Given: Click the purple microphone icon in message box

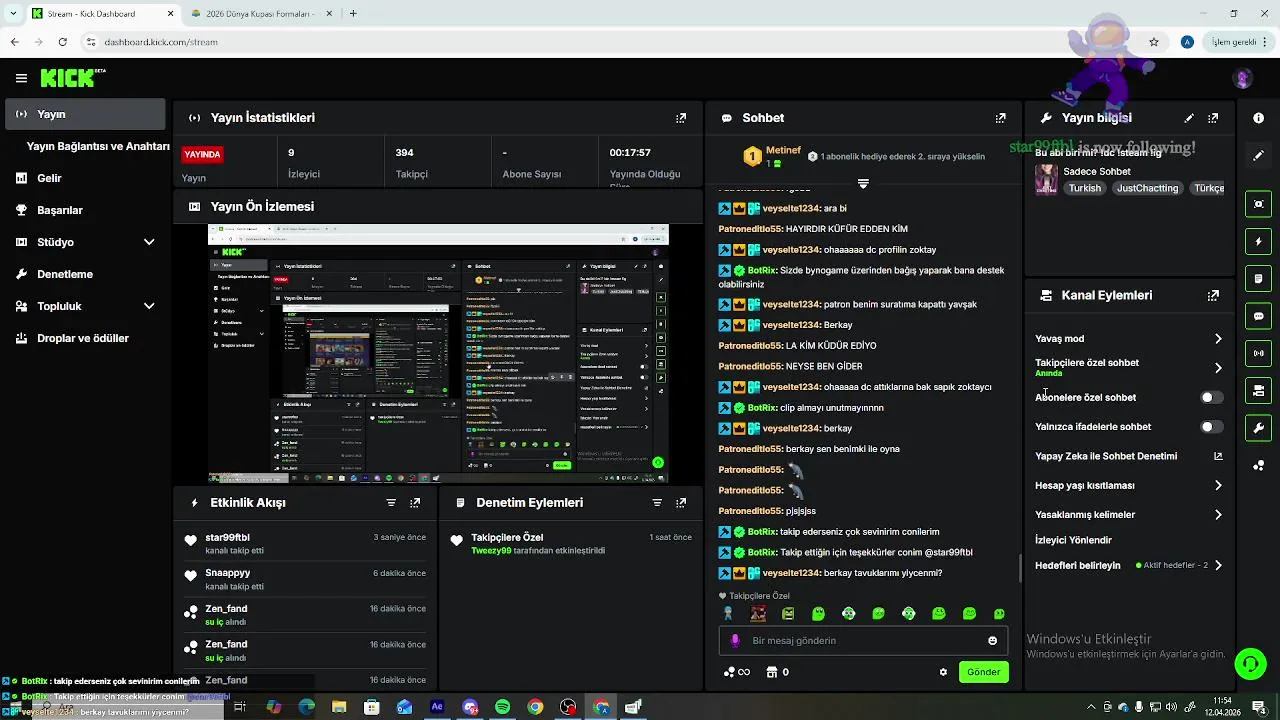Looking at the screenshot, I should (x=735, y=641).
